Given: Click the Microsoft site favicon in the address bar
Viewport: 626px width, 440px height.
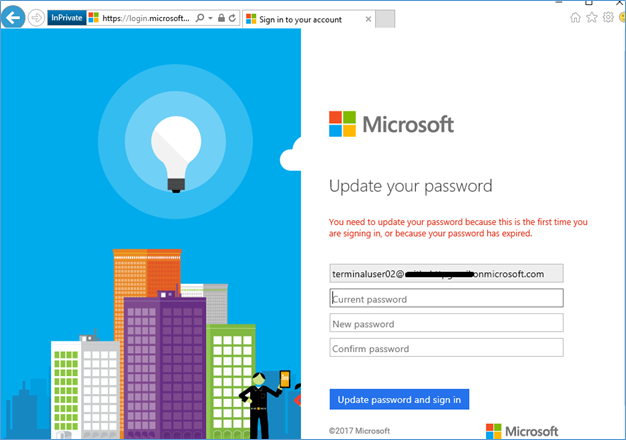Looking at the screenshot, I should pyautogui.click(x=93, y=18).
